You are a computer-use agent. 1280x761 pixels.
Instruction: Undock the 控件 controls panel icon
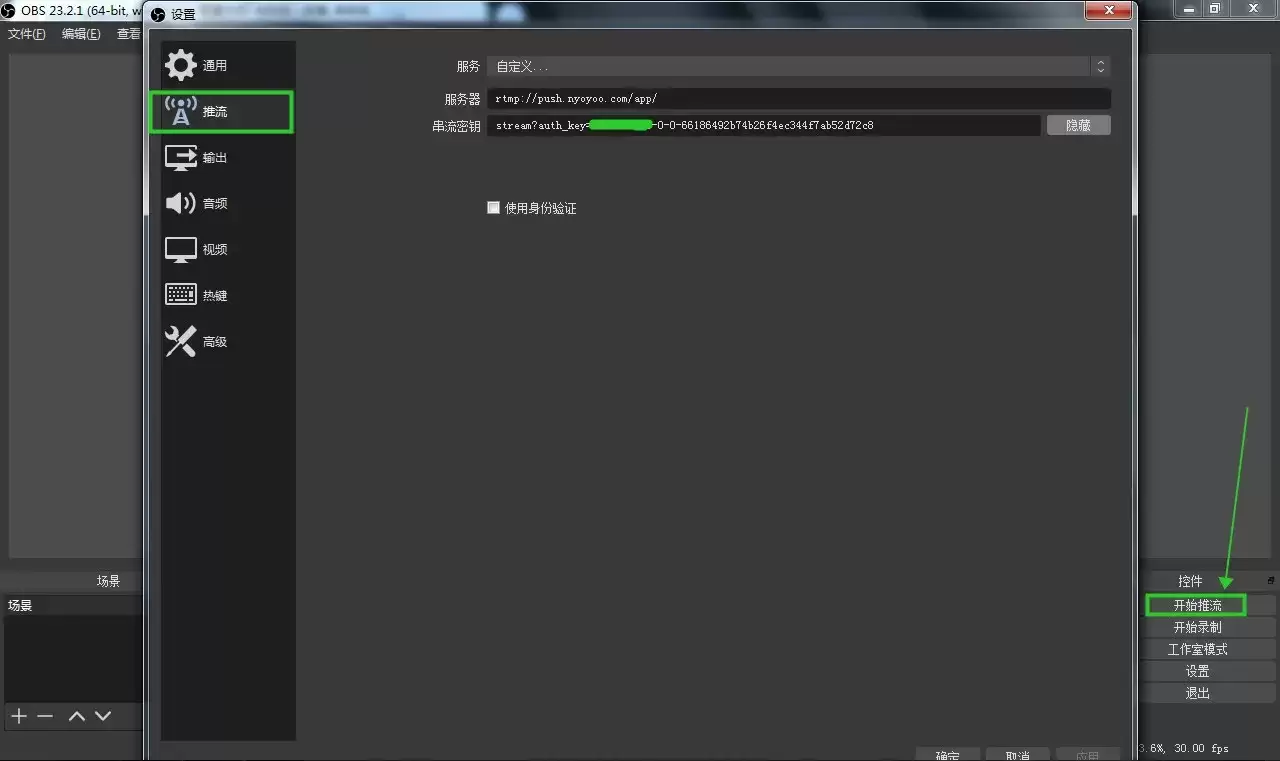(1271, 580)
